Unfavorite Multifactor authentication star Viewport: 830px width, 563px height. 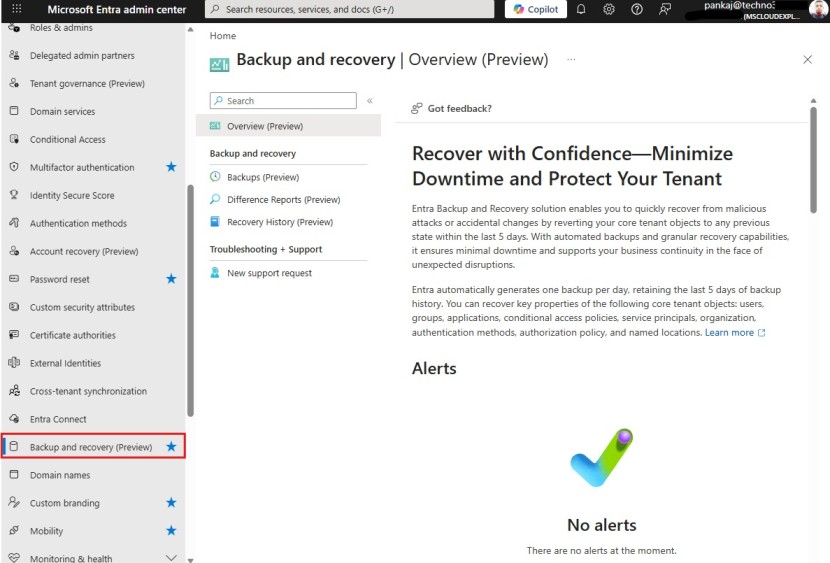point(171,167)
